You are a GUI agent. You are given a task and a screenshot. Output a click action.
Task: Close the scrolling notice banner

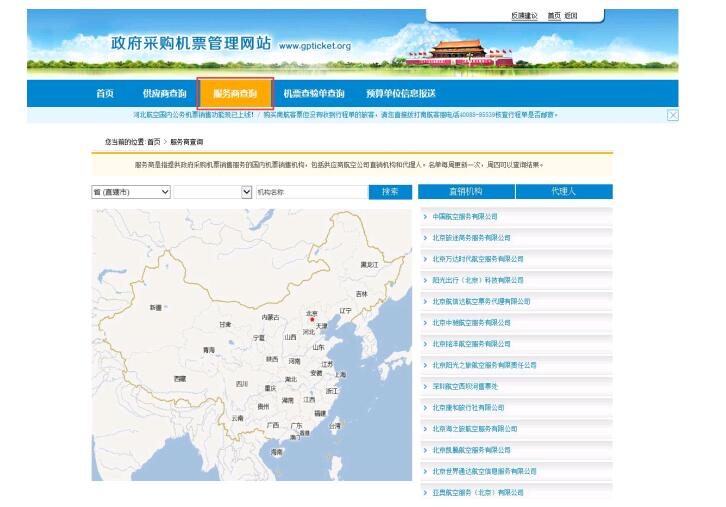coord(672,115)
